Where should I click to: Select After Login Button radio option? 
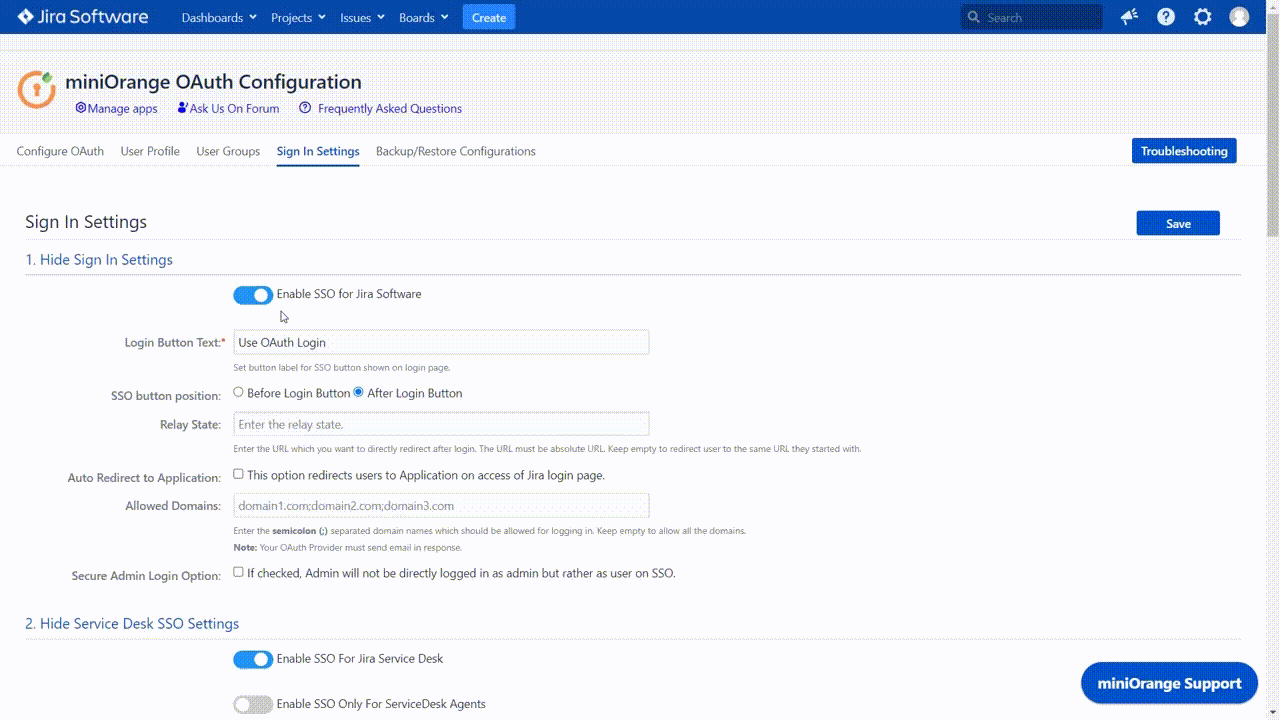coord(358,392)
